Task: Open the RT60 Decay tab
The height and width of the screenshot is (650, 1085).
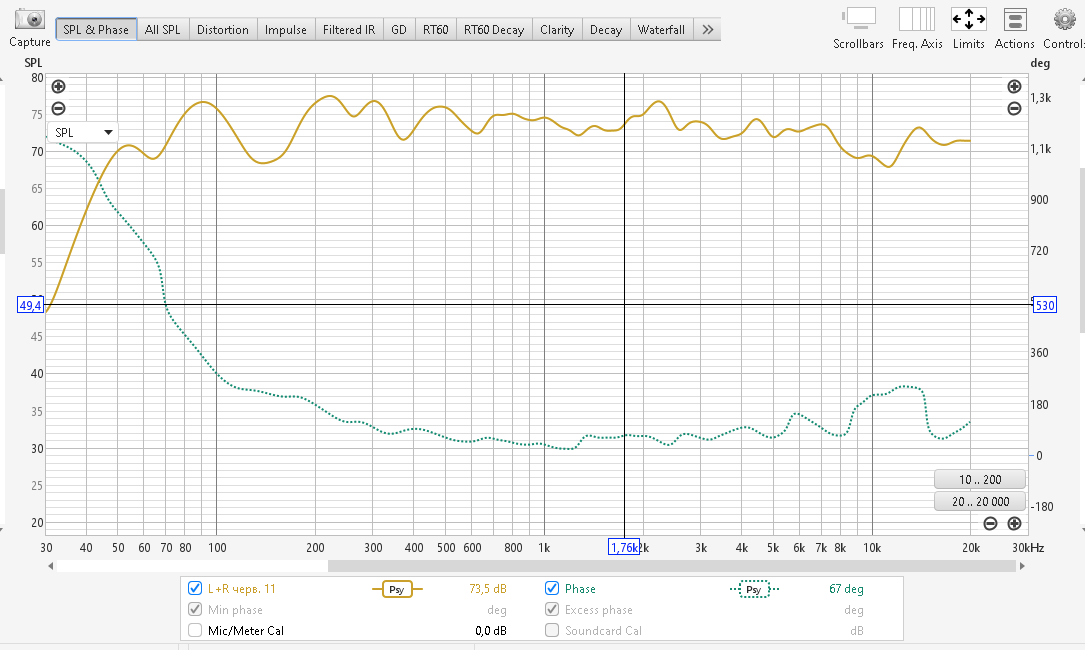Action: (x=494, y=30)
